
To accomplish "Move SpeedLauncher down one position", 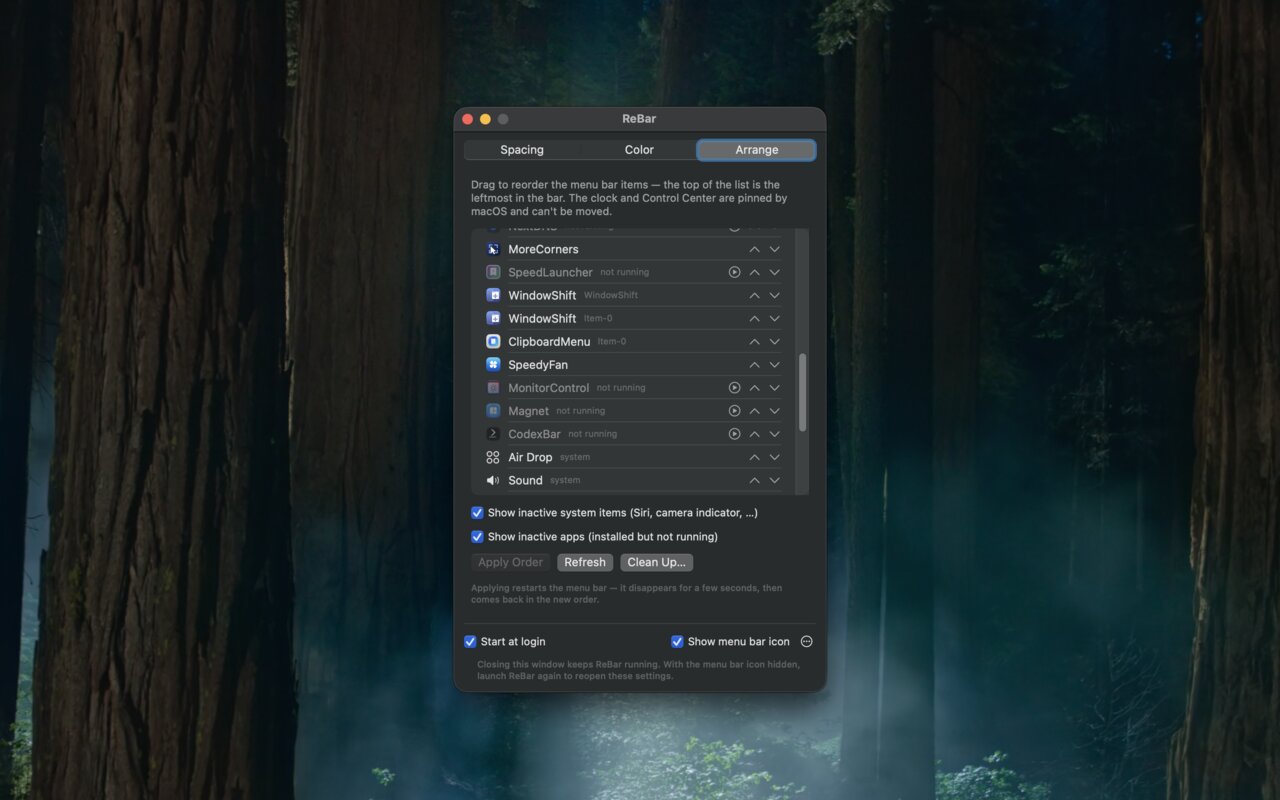I will (x=774, y=272).
